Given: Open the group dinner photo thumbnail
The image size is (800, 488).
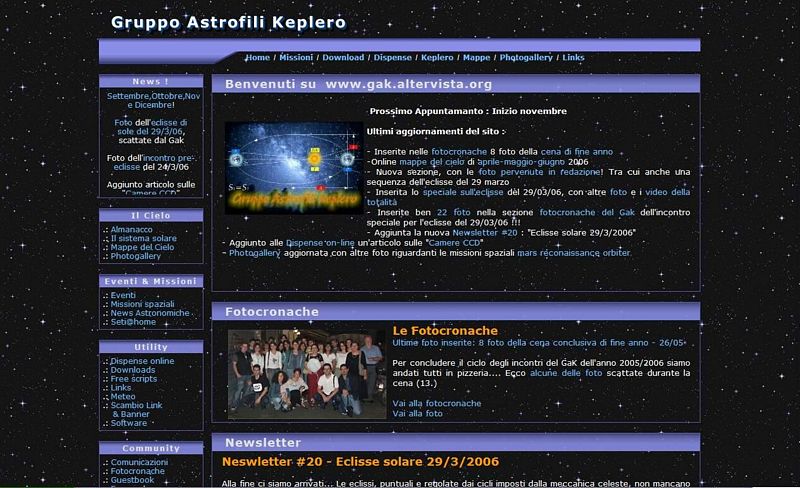Looking at the screenshot, I should click(307, 374).
